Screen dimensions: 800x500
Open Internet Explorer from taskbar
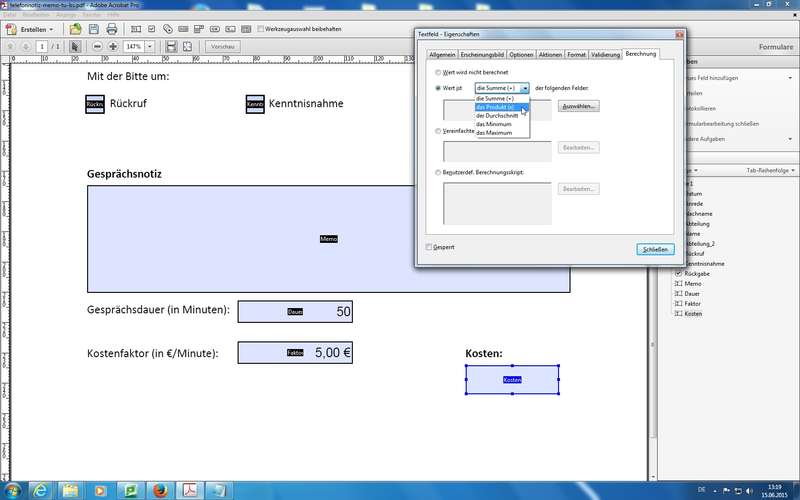[x=41, y=491]
